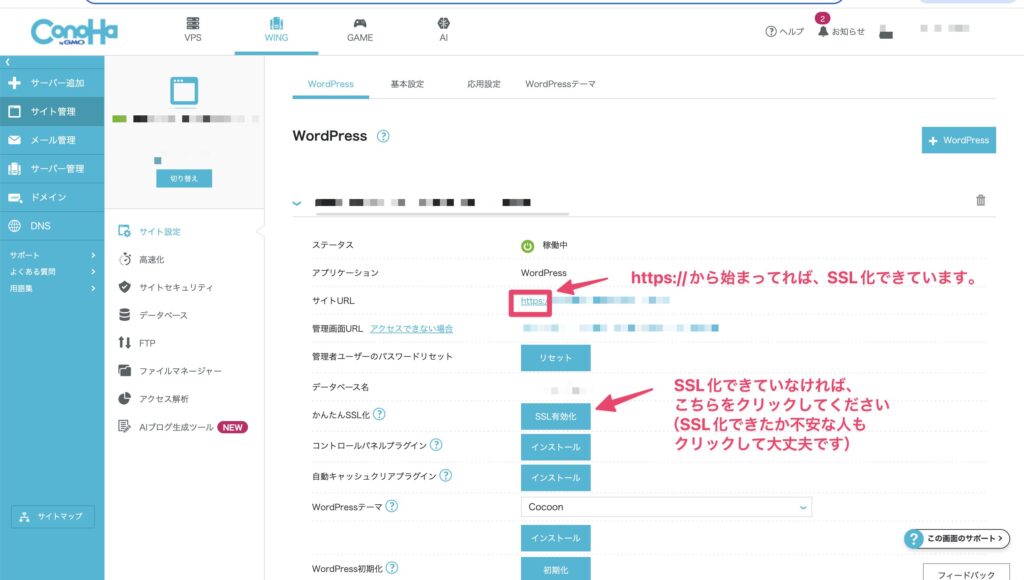Open the お知らせ notifications bell
Screen dimensions: 1024x580
(841, 31)
